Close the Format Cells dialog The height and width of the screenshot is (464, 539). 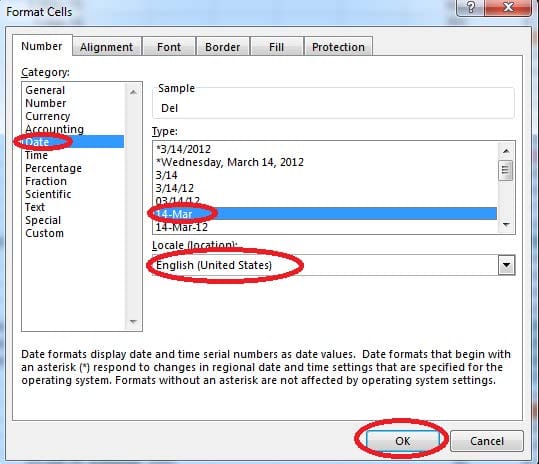(x=508, y=7)
